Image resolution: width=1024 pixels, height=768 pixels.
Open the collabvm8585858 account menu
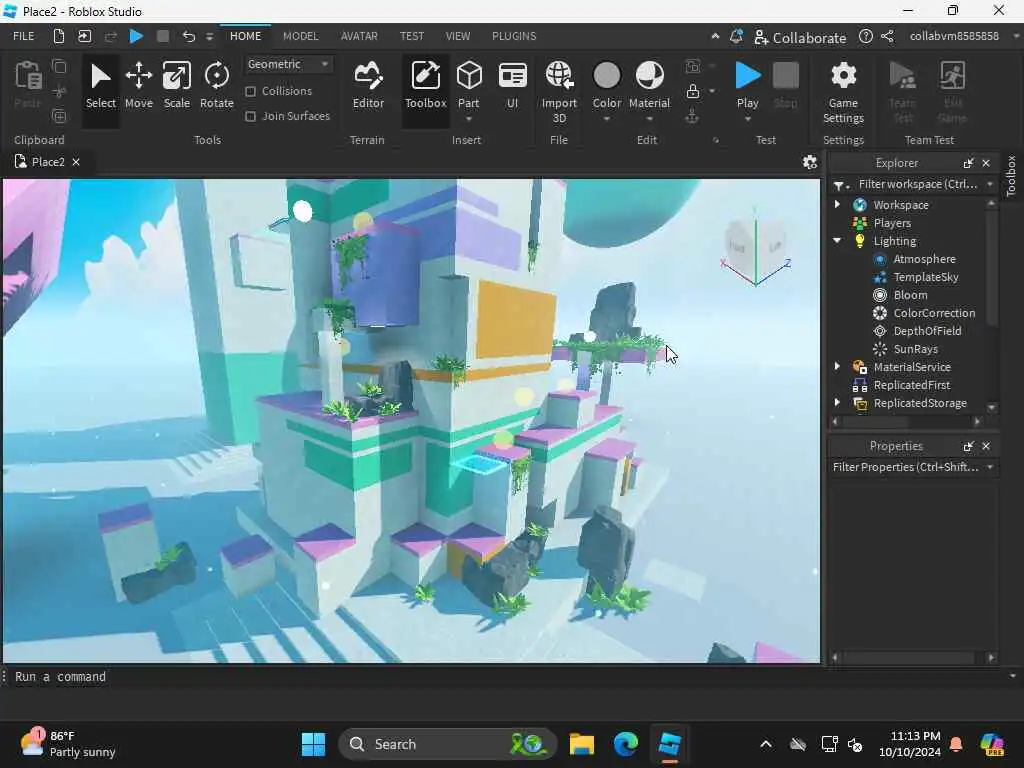point(954,37)
